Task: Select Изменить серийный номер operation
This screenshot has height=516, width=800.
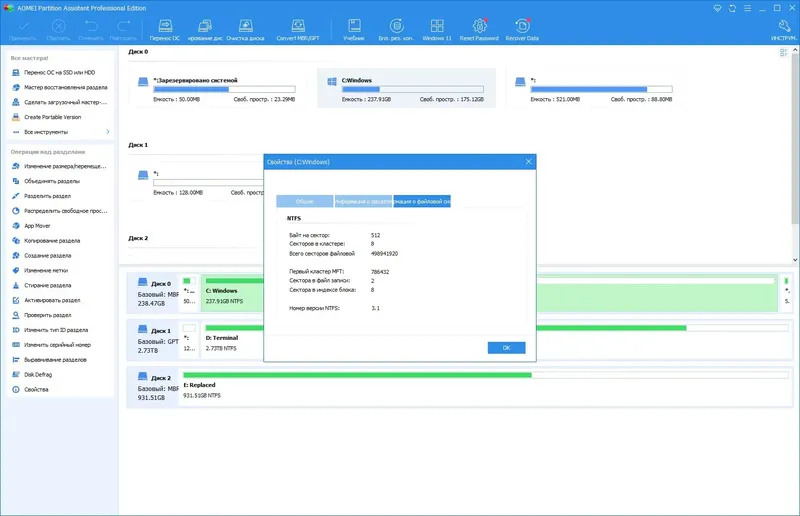Action: [x=52, y=345]
